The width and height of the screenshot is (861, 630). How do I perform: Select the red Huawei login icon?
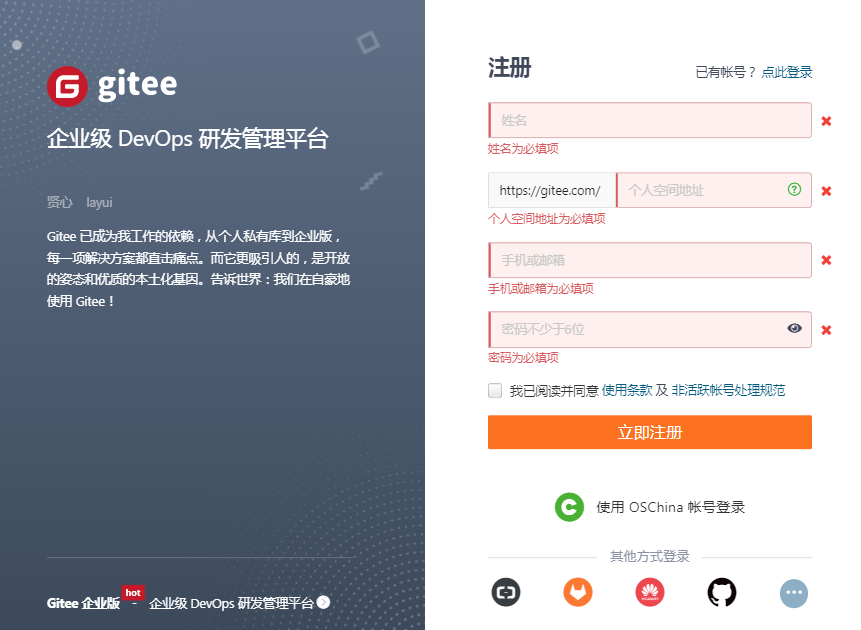point(650,592)
